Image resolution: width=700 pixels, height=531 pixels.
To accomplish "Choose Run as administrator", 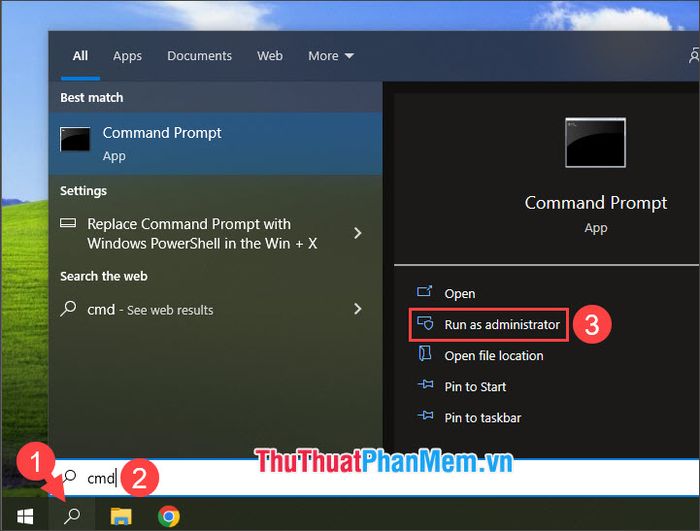I will coord(489,325).
